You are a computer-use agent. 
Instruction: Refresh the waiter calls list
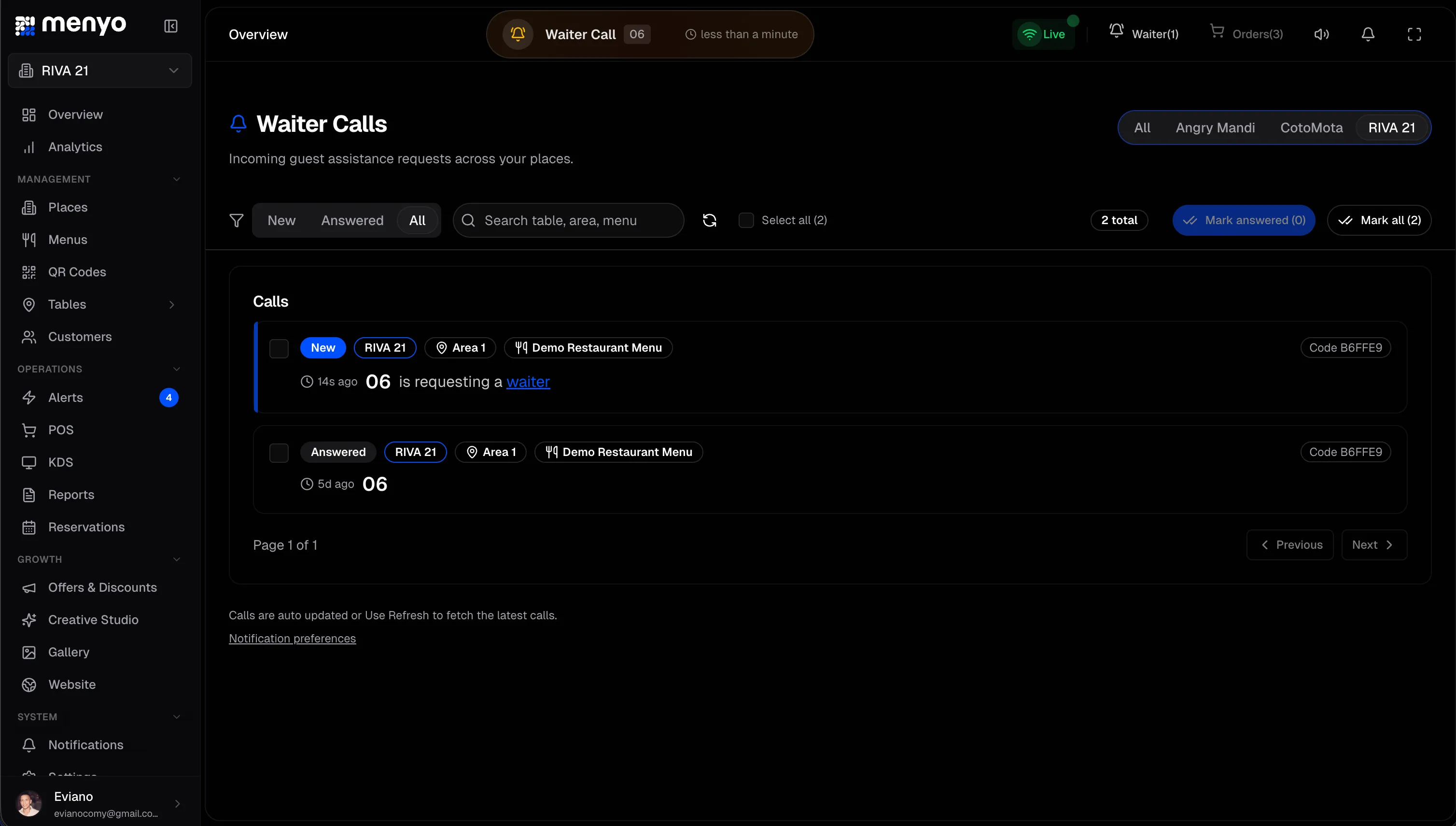[x=710, y=220]
